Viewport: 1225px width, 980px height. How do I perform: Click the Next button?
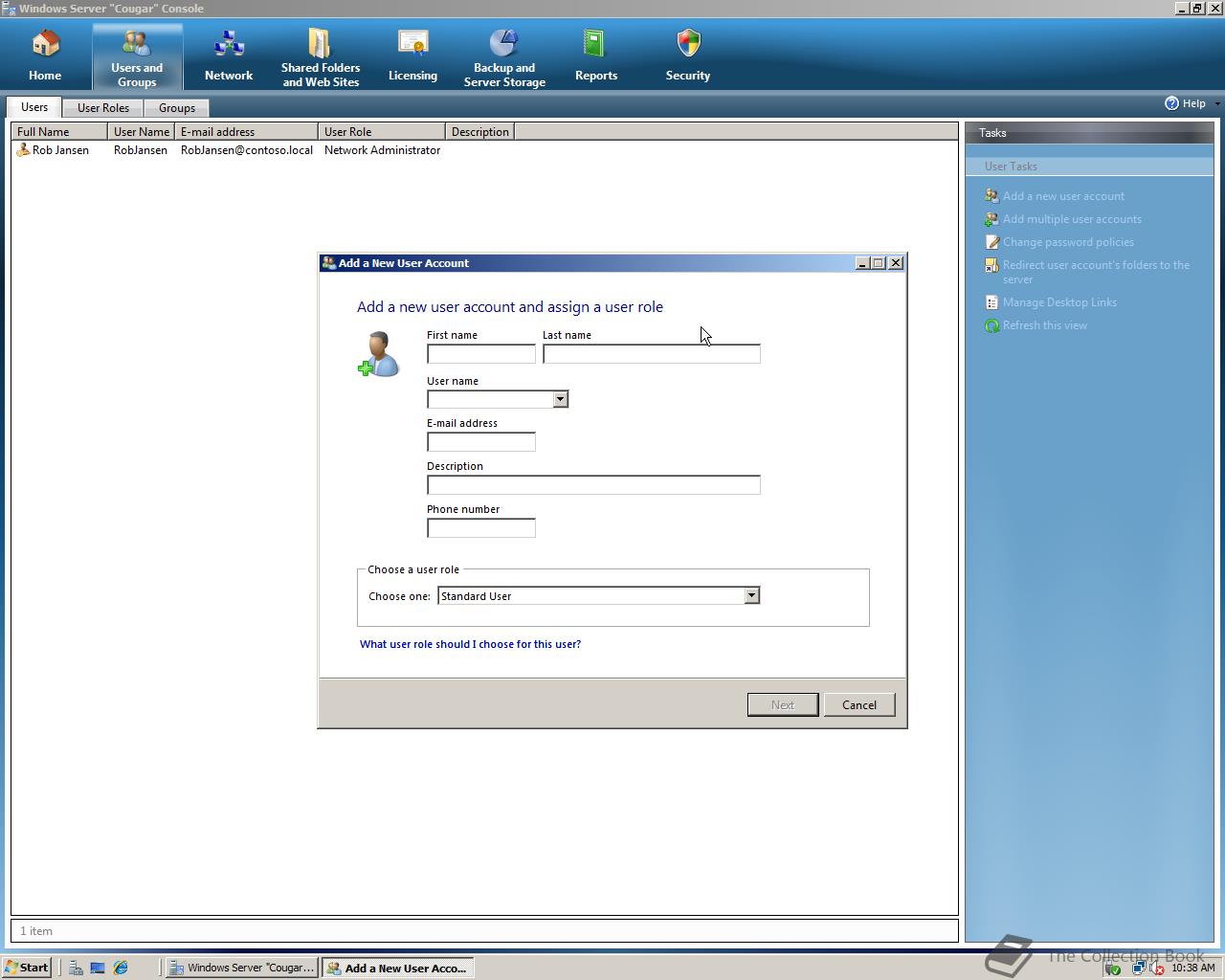tap(783, 704)
